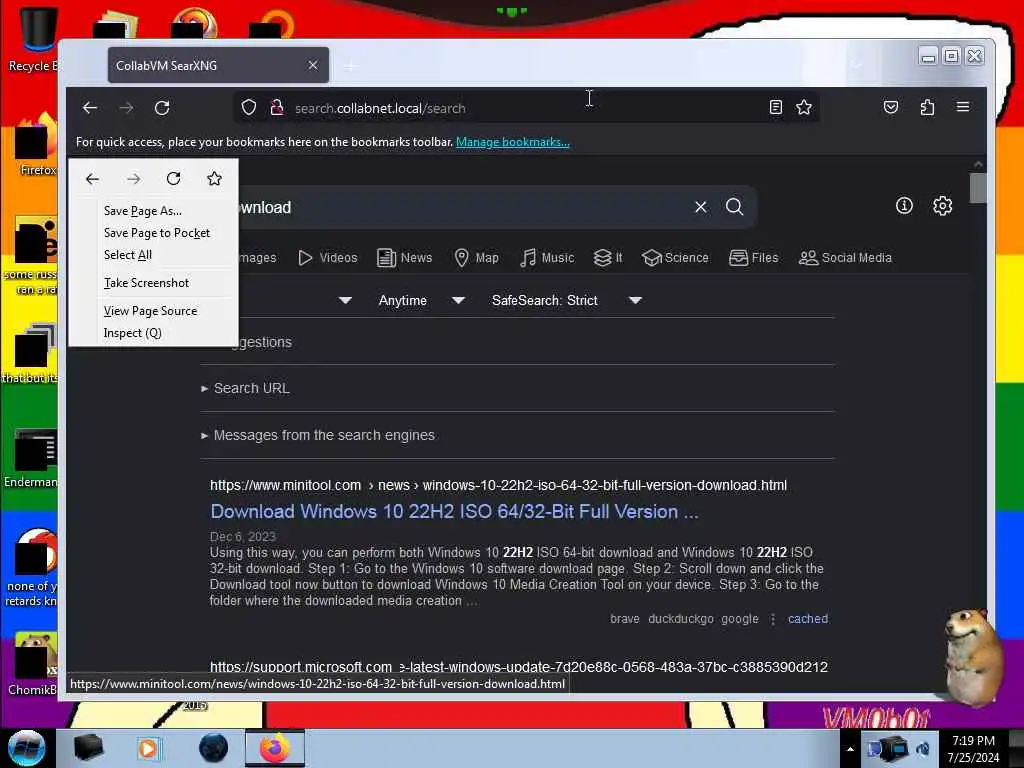The height and width of the screenshot is (768, 1024).
Task: Click the insecure connection lock icon
Action: (x=277, y=108)
